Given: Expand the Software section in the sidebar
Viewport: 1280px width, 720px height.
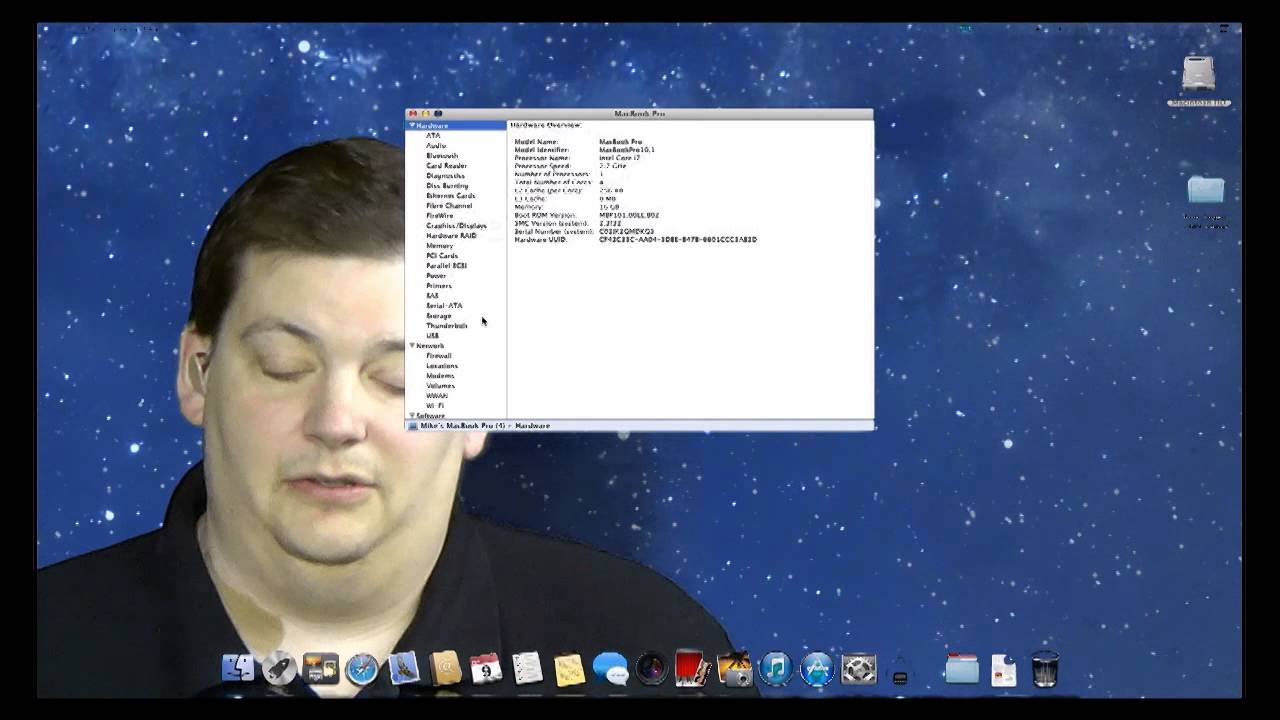Looking at the screenshot, I should click(412, 415).
